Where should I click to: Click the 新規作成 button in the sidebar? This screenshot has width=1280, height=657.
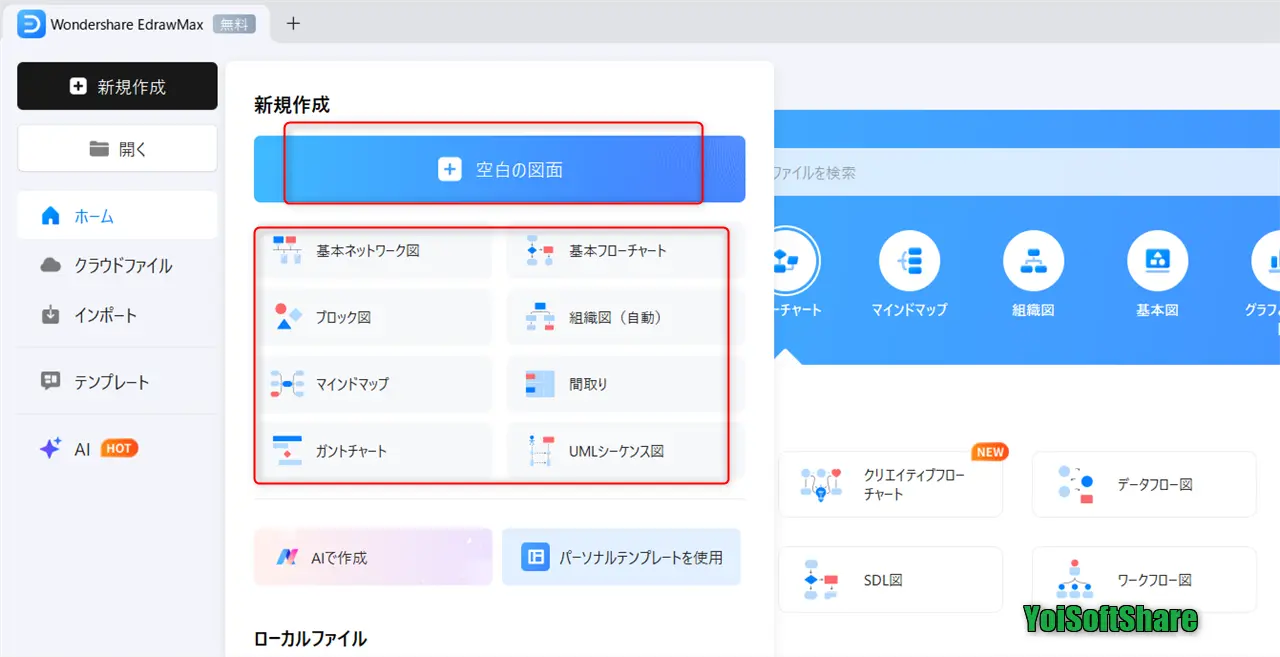(x=117, y=86)
